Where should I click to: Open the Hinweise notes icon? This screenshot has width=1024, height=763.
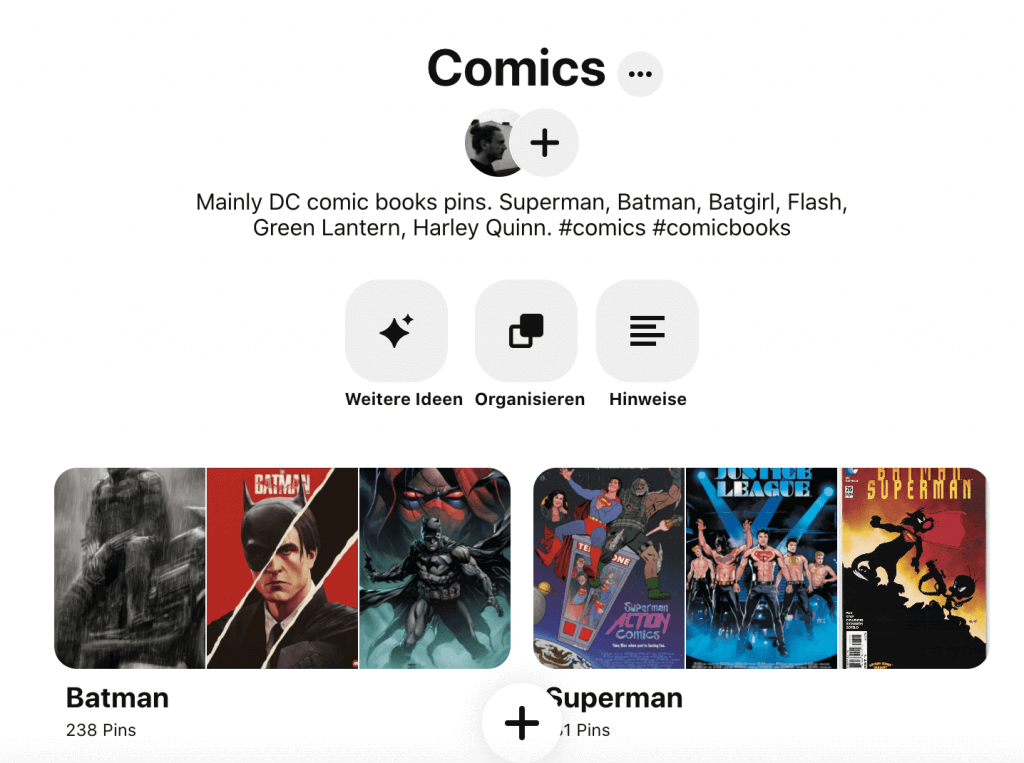point(647,331)
